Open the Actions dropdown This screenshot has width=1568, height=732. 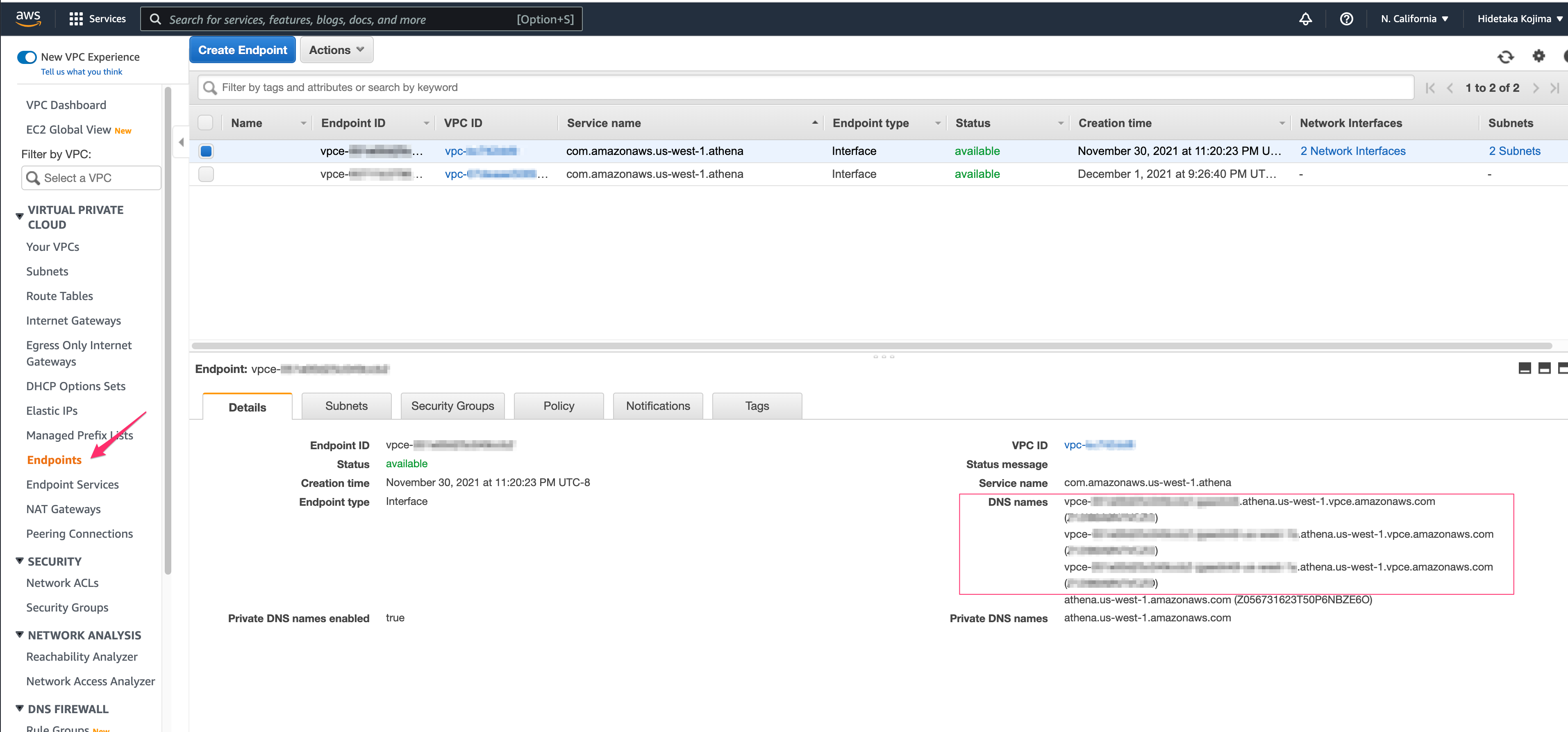tap(336, 50)
